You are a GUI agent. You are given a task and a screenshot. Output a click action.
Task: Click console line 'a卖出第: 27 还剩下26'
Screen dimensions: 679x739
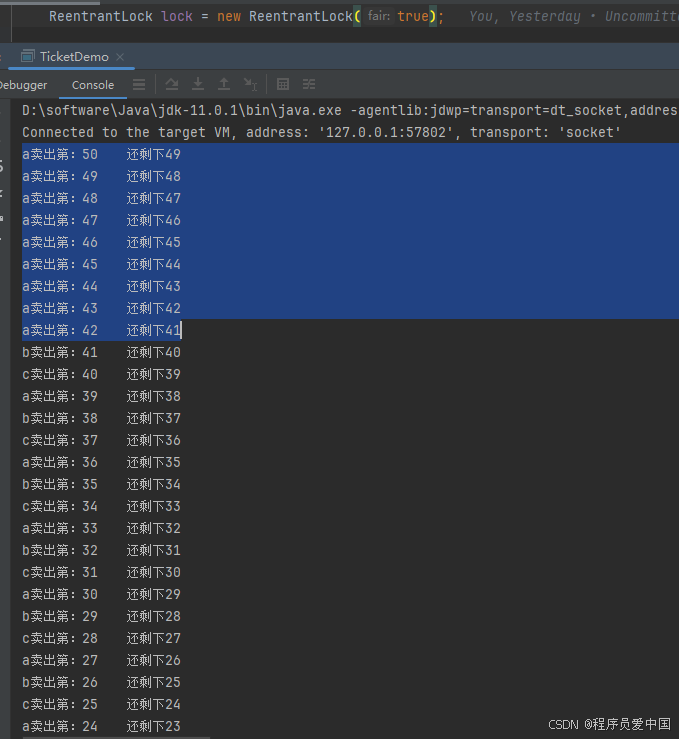pos(101,660)
